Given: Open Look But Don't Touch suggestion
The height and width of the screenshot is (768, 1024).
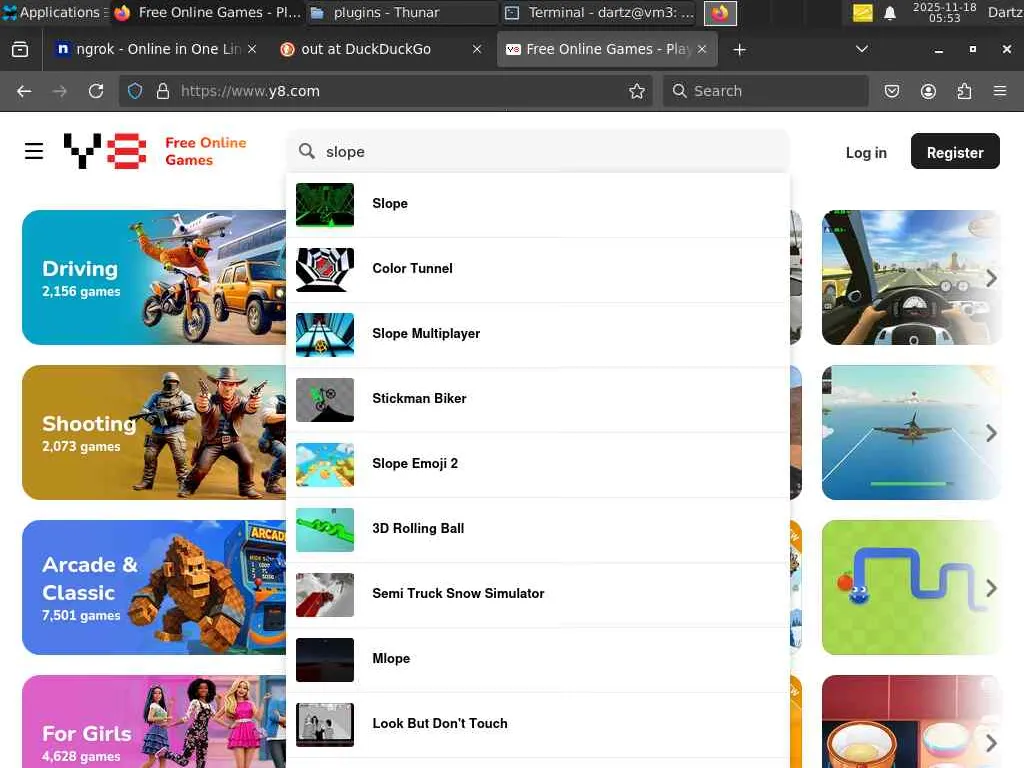Looking at the screenshot, I should 537,724.
